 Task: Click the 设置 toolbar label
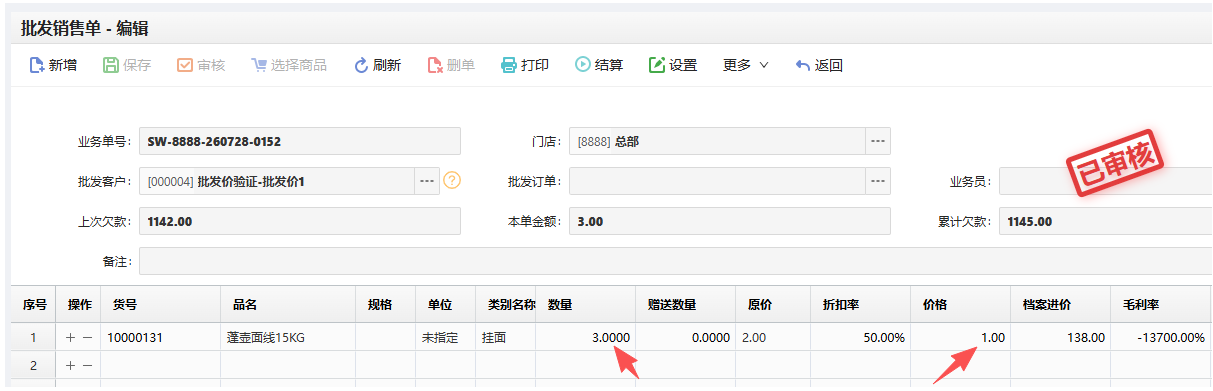pyautogui.click(x=683, y=66)
